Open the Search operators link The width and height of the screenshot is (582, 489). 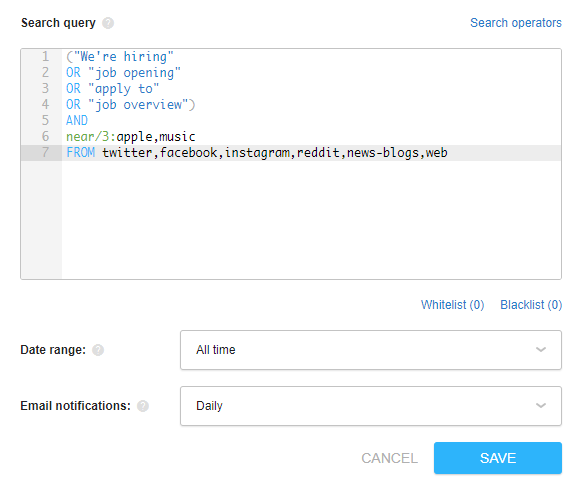coord(516,23)
